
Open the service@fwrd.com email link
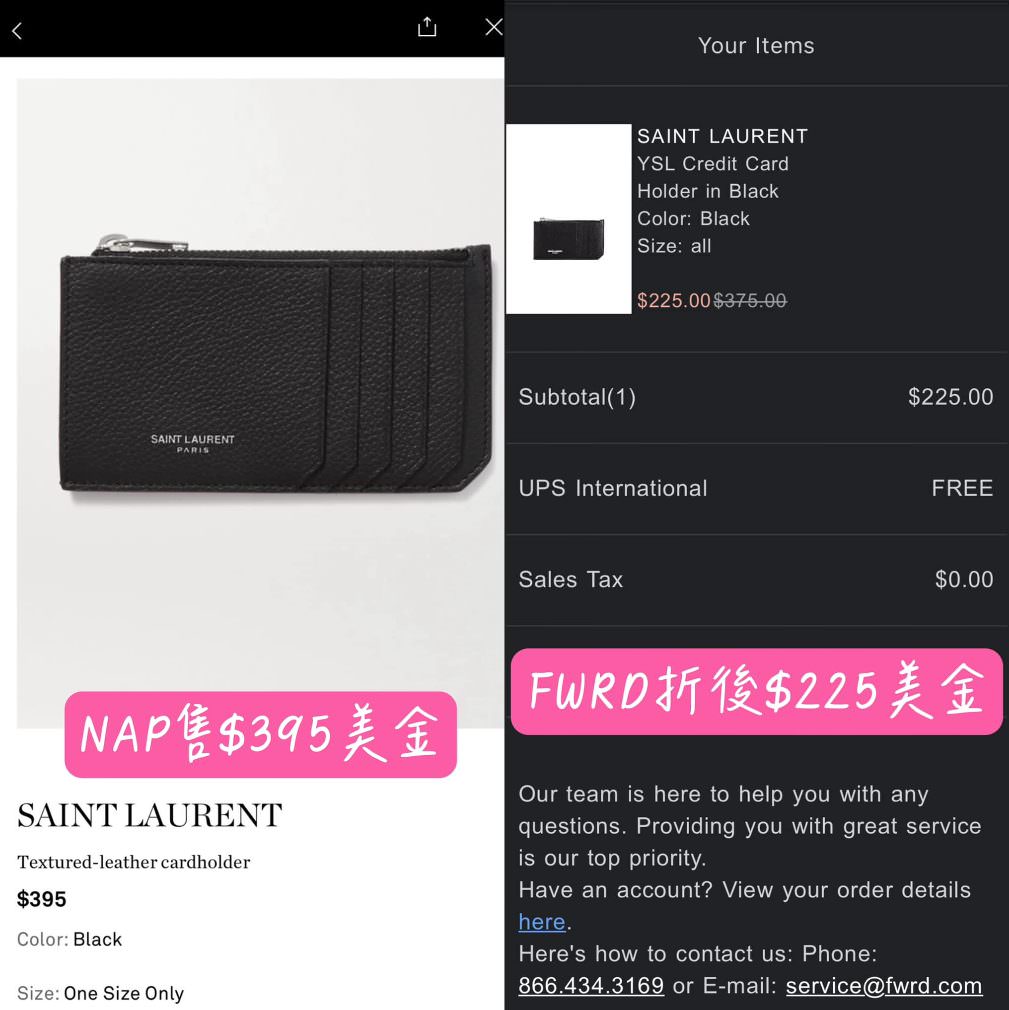[884, 986]
